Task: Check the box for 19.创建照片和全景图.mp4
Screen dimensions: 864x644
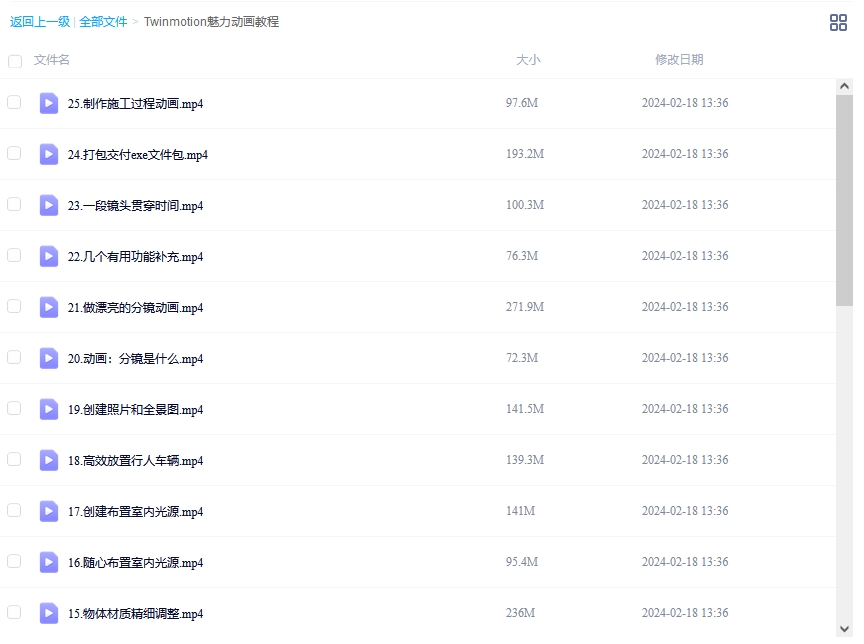Action: point(14,408)
